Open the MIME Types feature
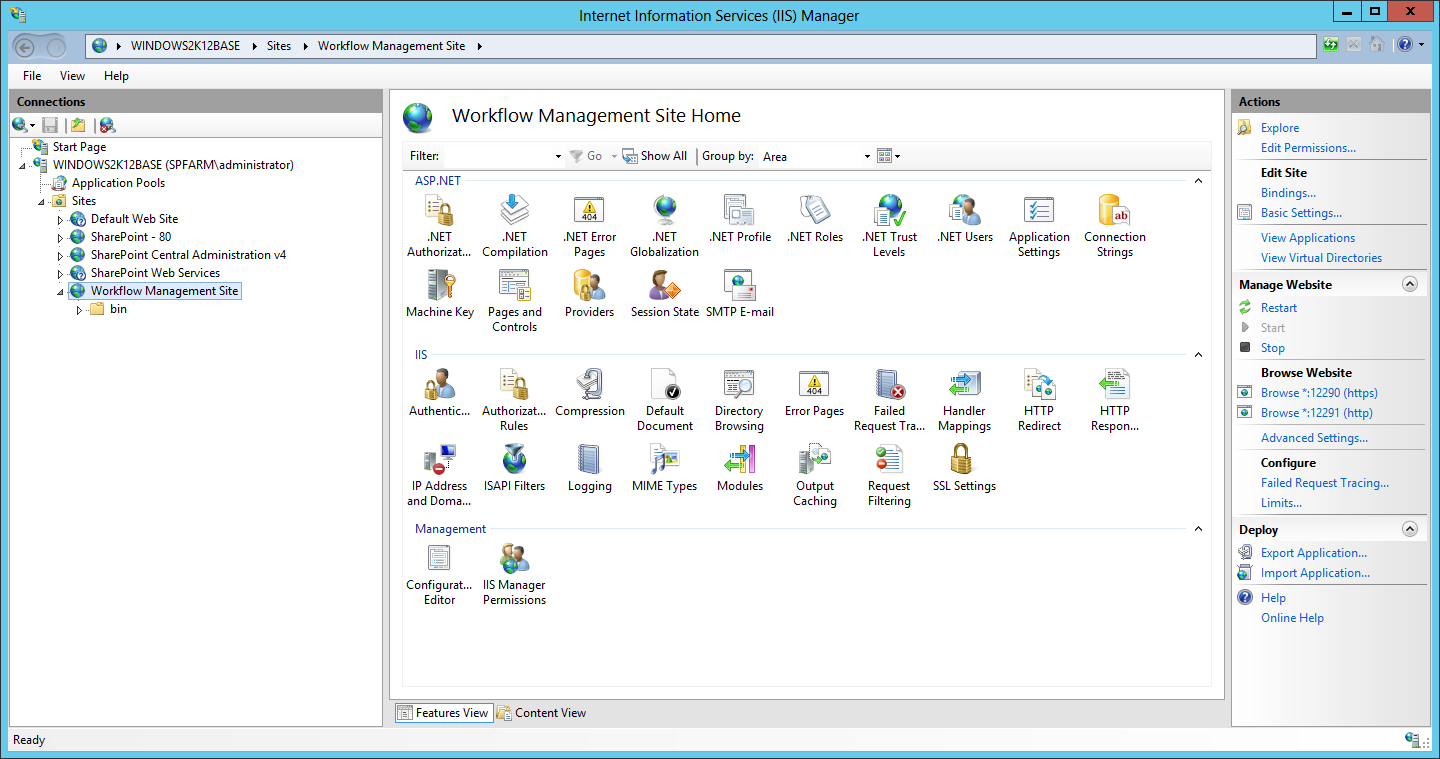The width and height of the screenshot is (1440, 759). (664, 463)
